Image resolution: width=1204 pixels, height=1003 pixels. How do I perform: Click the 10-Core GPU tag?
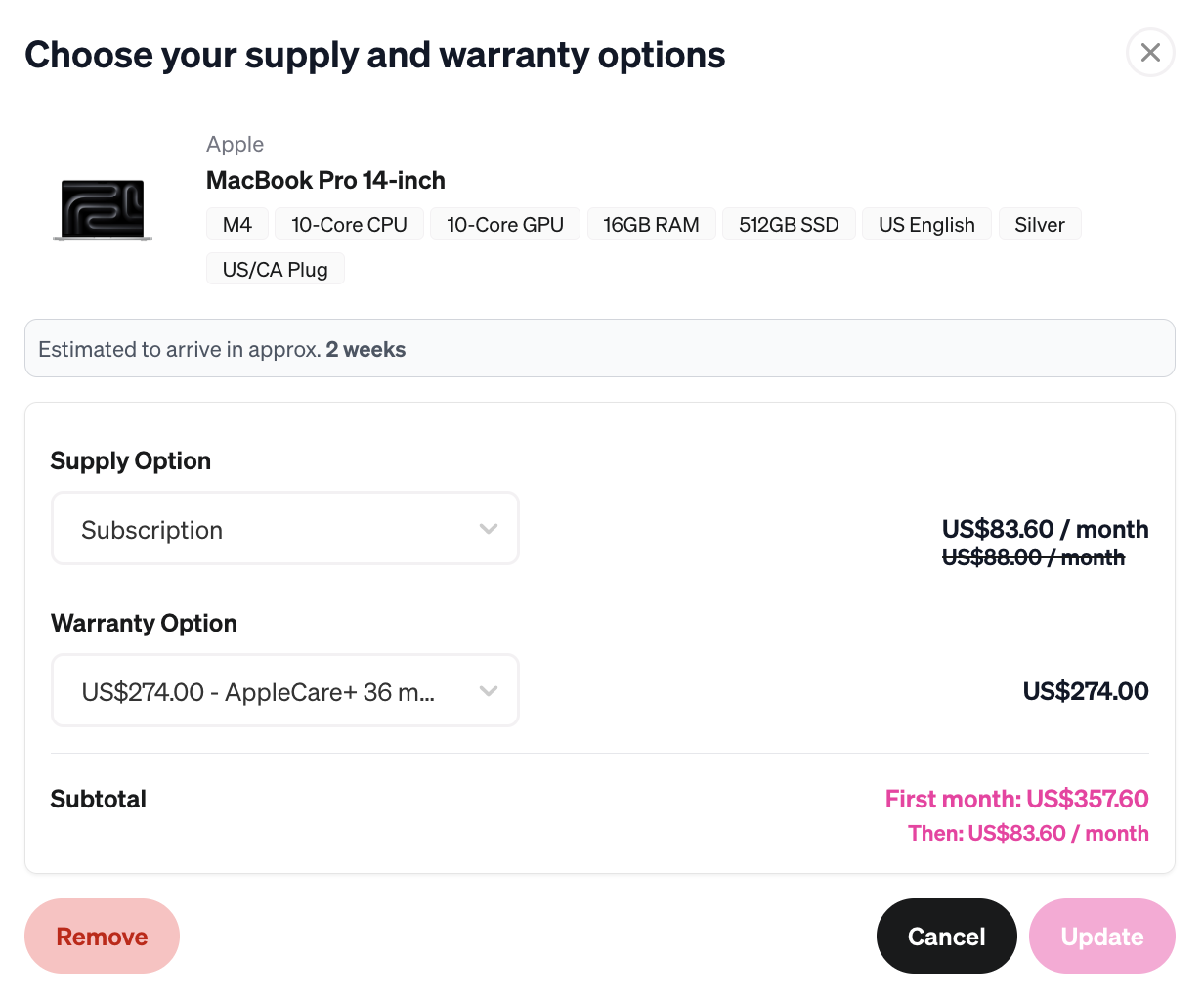point(505,224)
